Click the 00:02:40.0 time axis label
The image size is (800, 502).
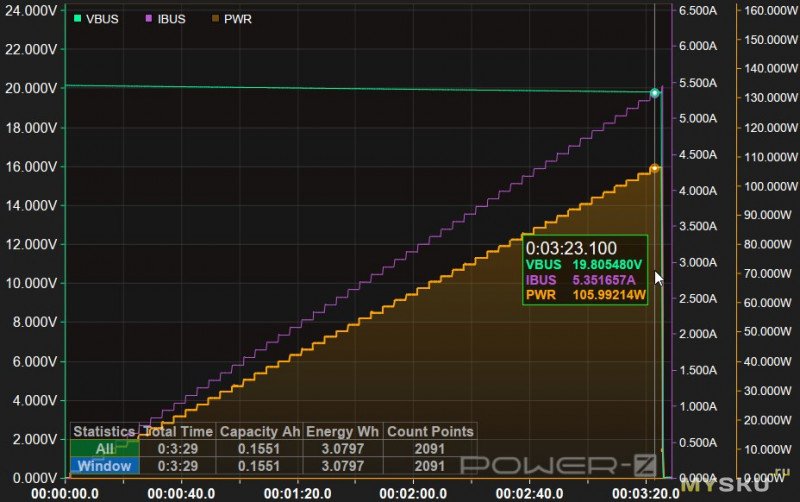529,494
